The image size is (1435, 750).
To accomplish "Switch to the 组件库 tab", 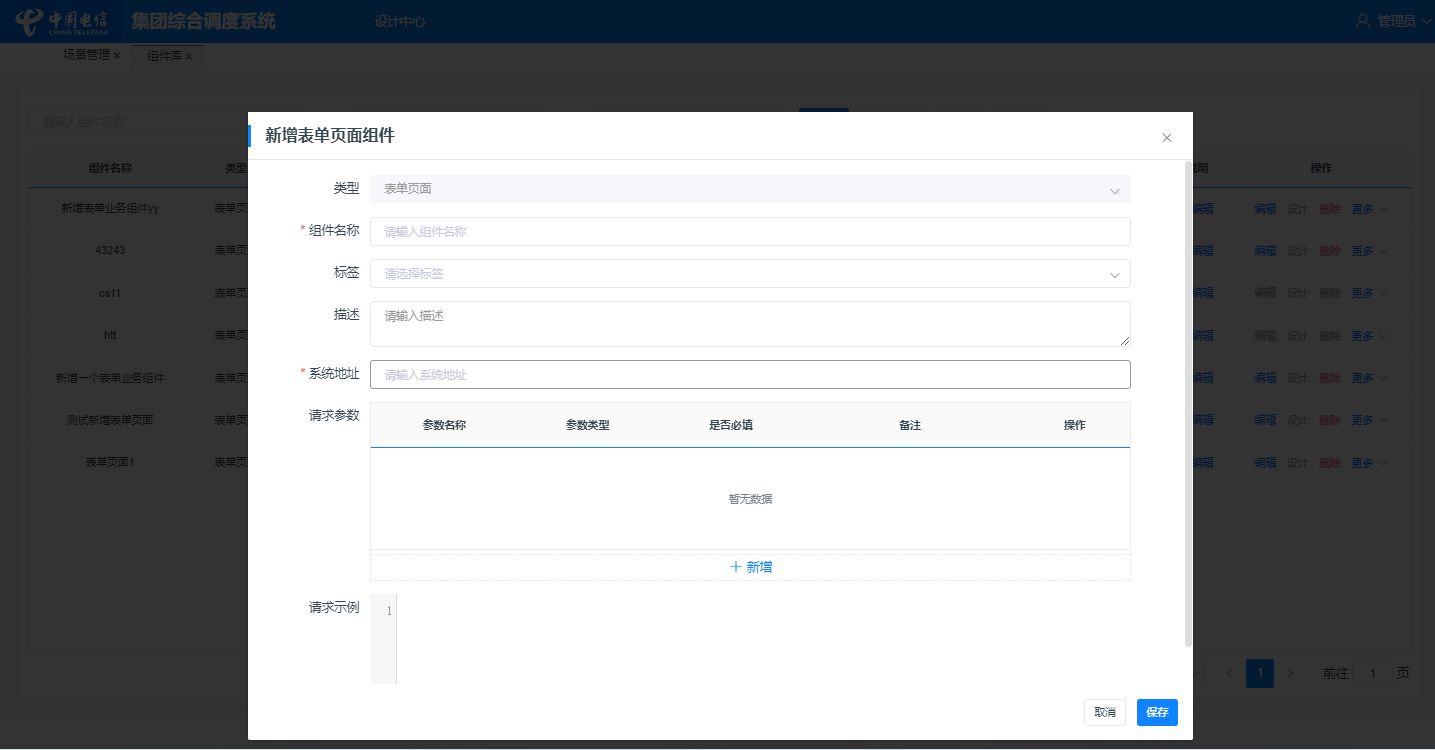I will 164,56.
